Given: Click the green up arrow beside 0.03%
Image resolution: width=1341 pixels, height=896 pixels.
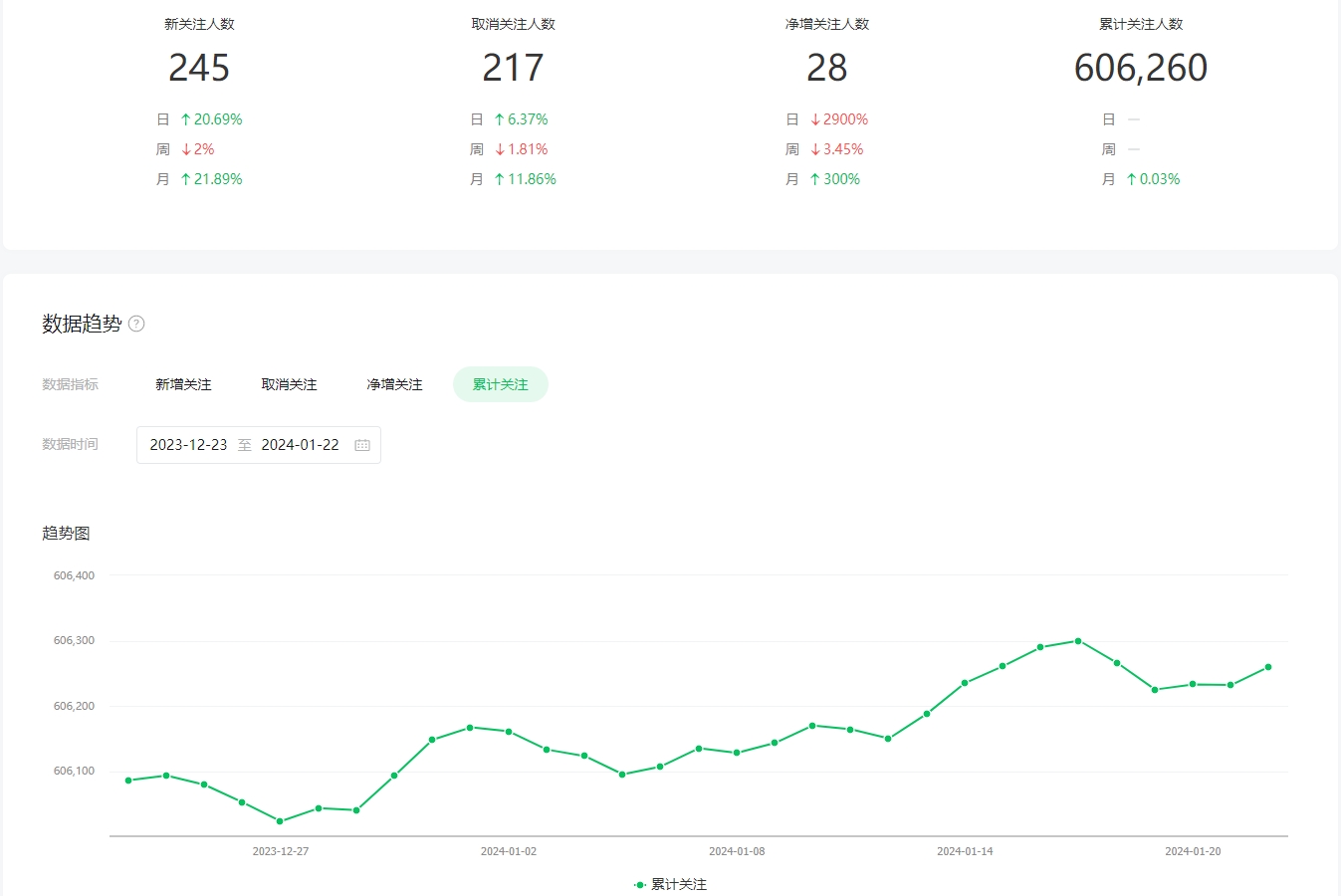Looking at the screenshot, I should point(1131,179).
